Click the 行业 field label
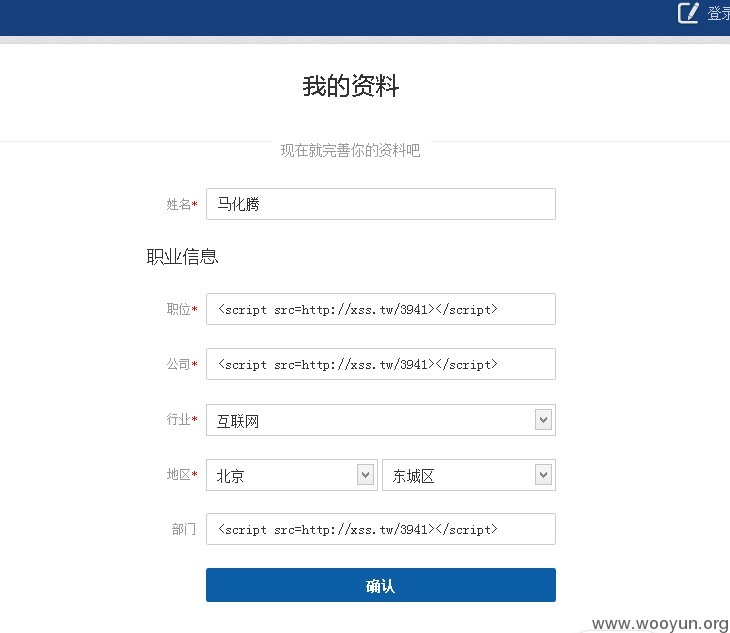730x633 pixels. [182, 419]
